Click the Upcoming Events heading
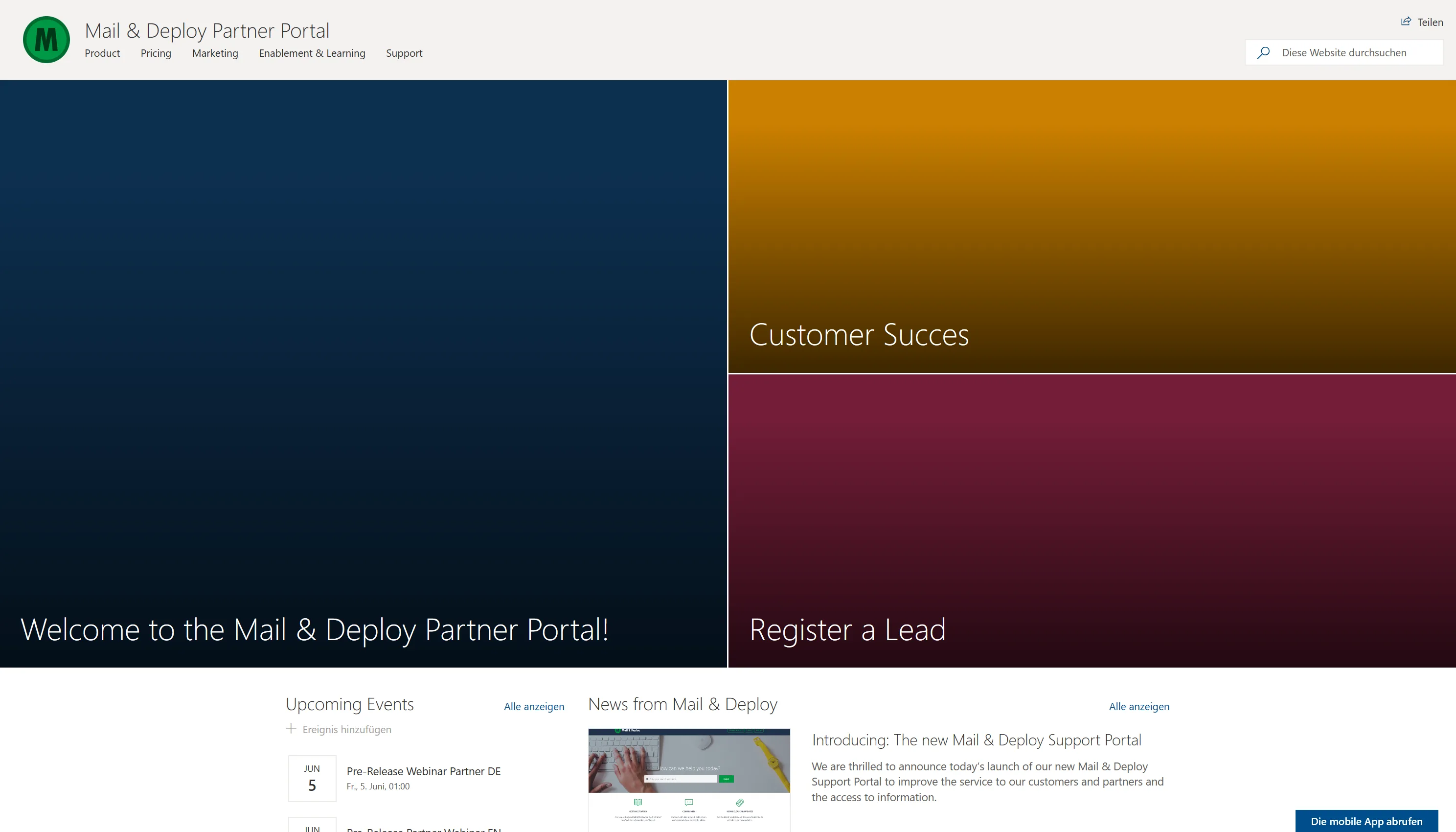The image size is (1456, 832). 350,705
